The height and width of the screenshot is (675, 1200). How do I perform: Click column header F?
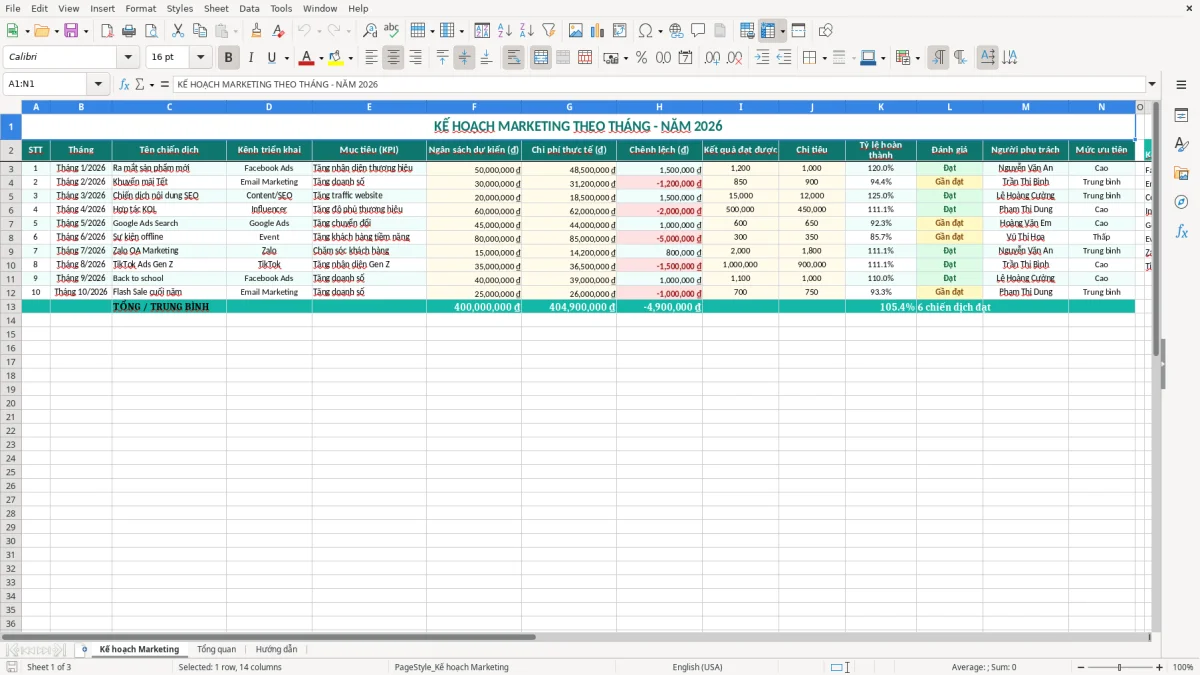[474, 107]
